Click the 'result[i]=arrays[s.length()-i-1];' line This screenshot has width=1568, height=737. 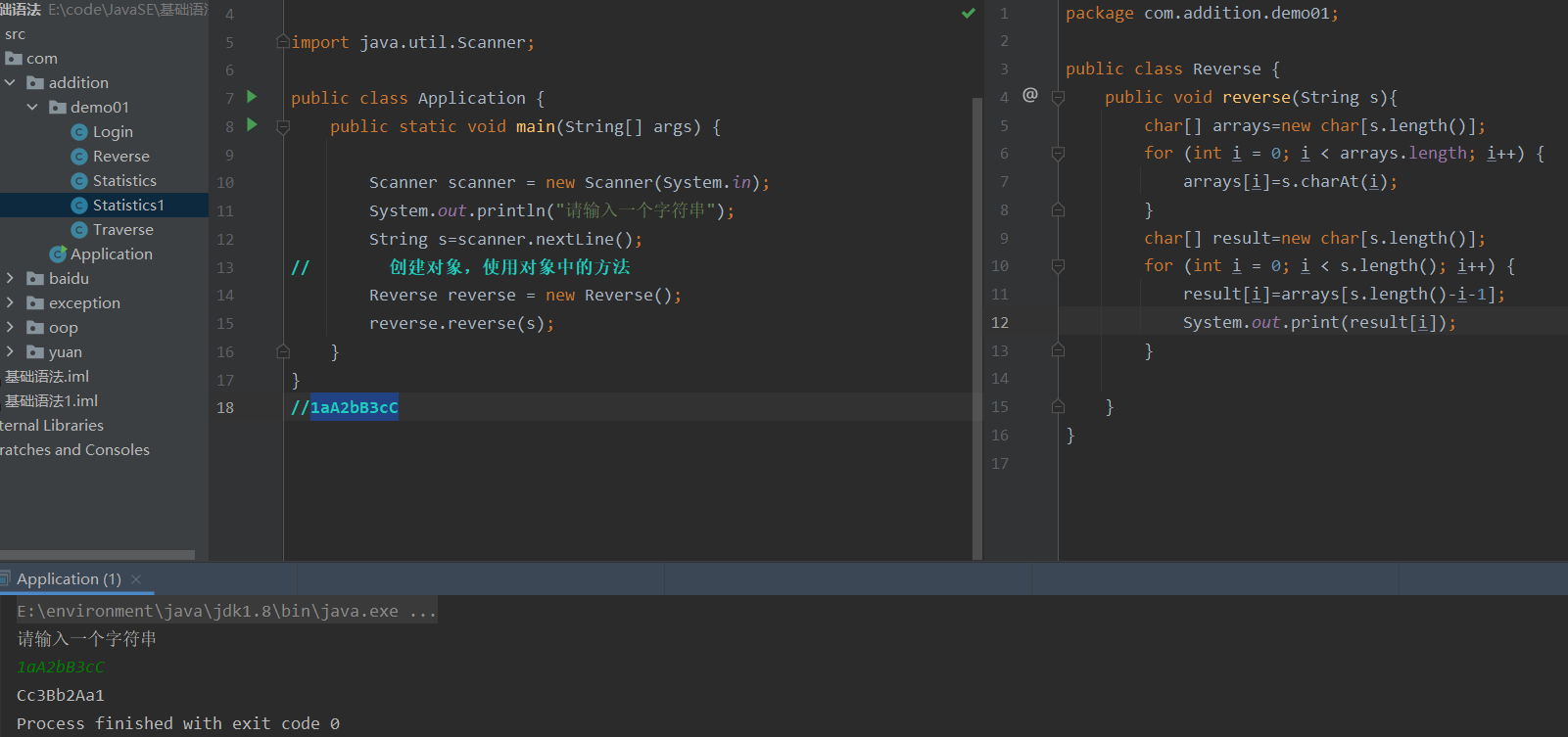click(1344, 295)
